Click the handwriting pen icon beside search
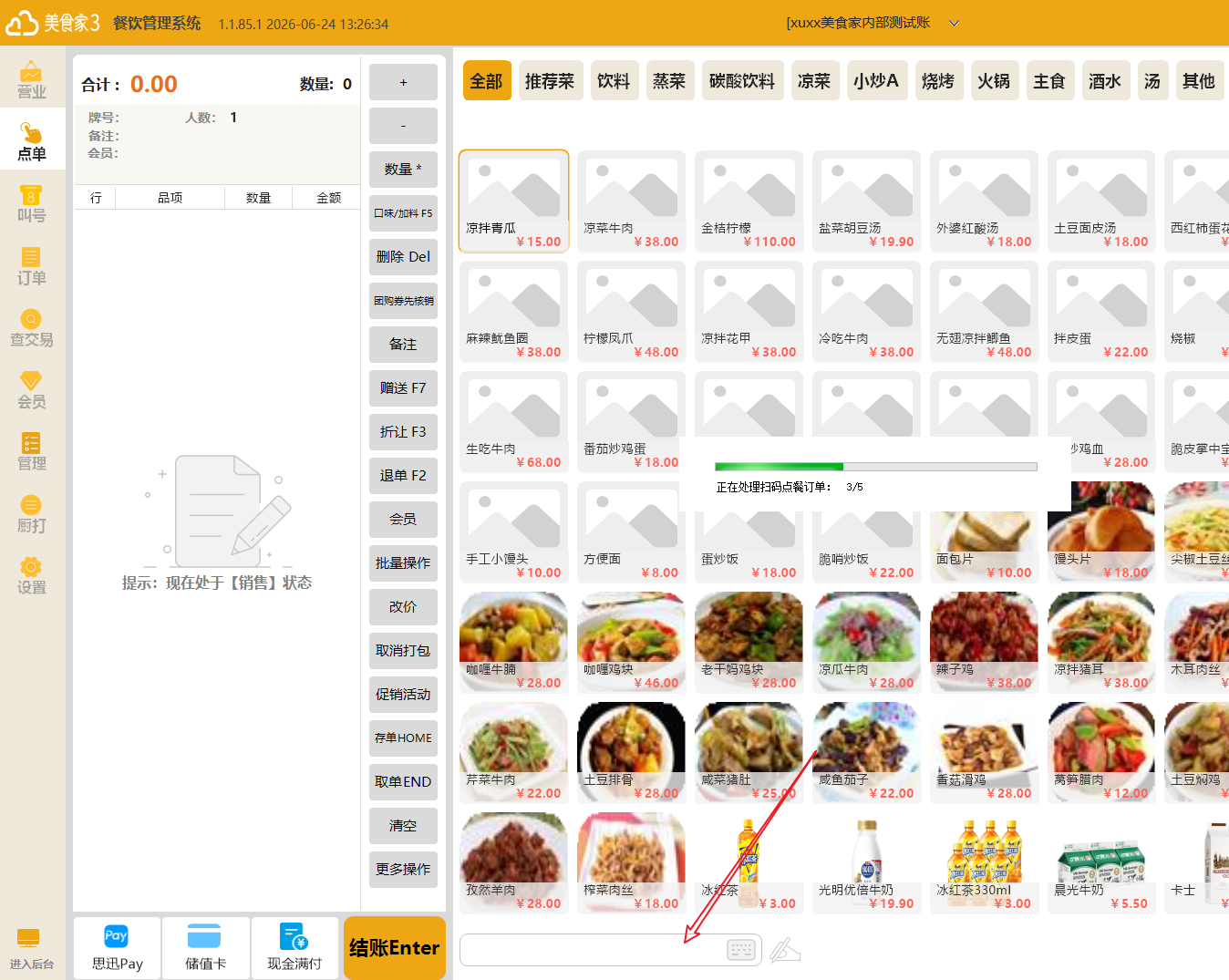 784,950
